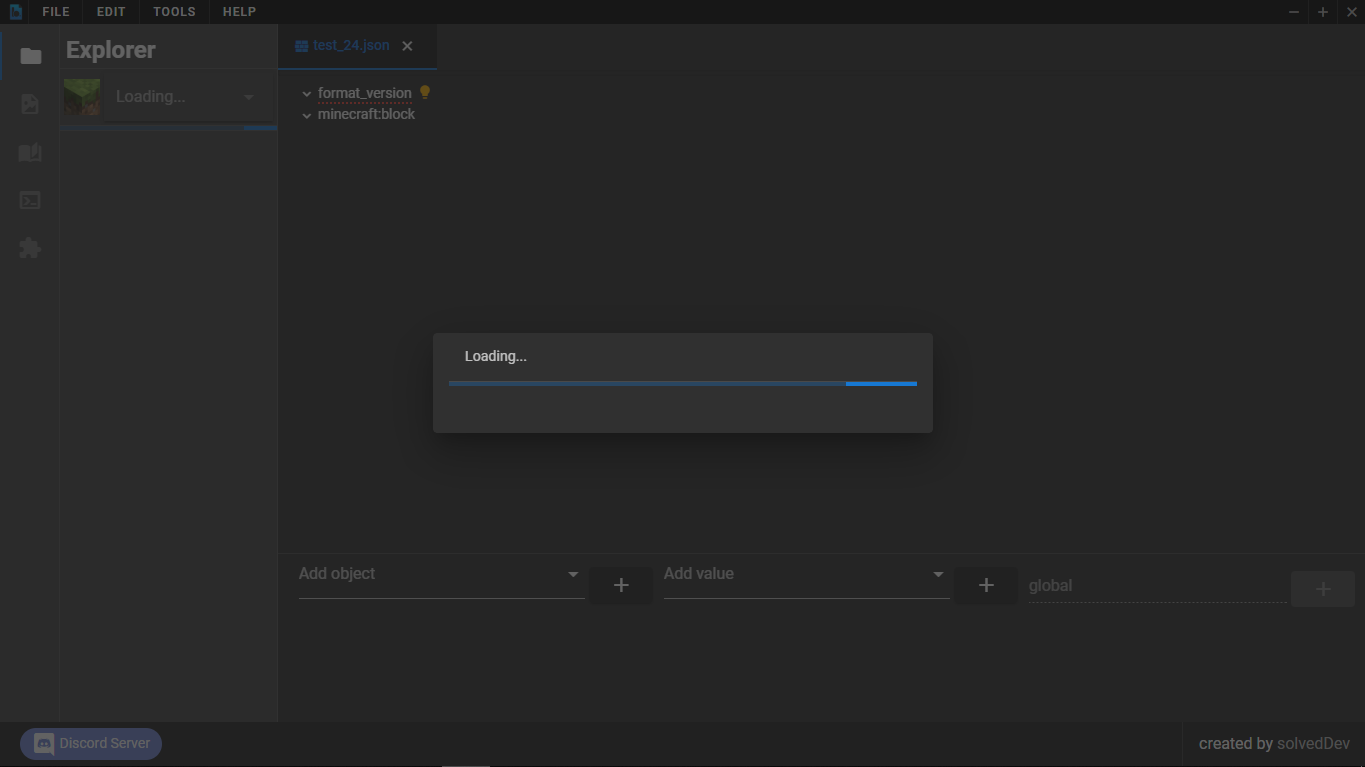
Task: Close the application window
Action: 1351,12
